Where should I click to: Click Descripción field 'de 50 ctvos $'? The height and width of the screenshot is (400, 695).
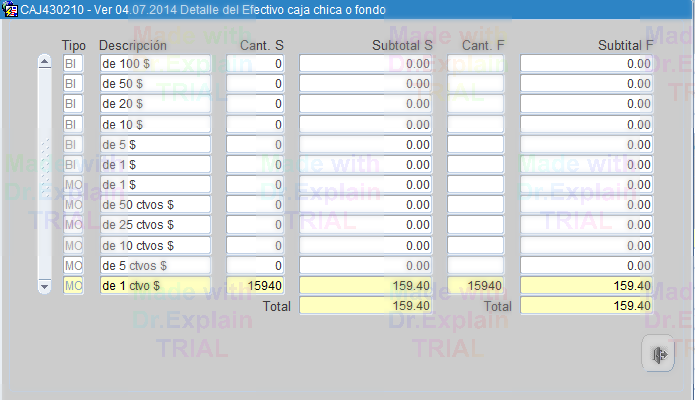coord(155,205)
